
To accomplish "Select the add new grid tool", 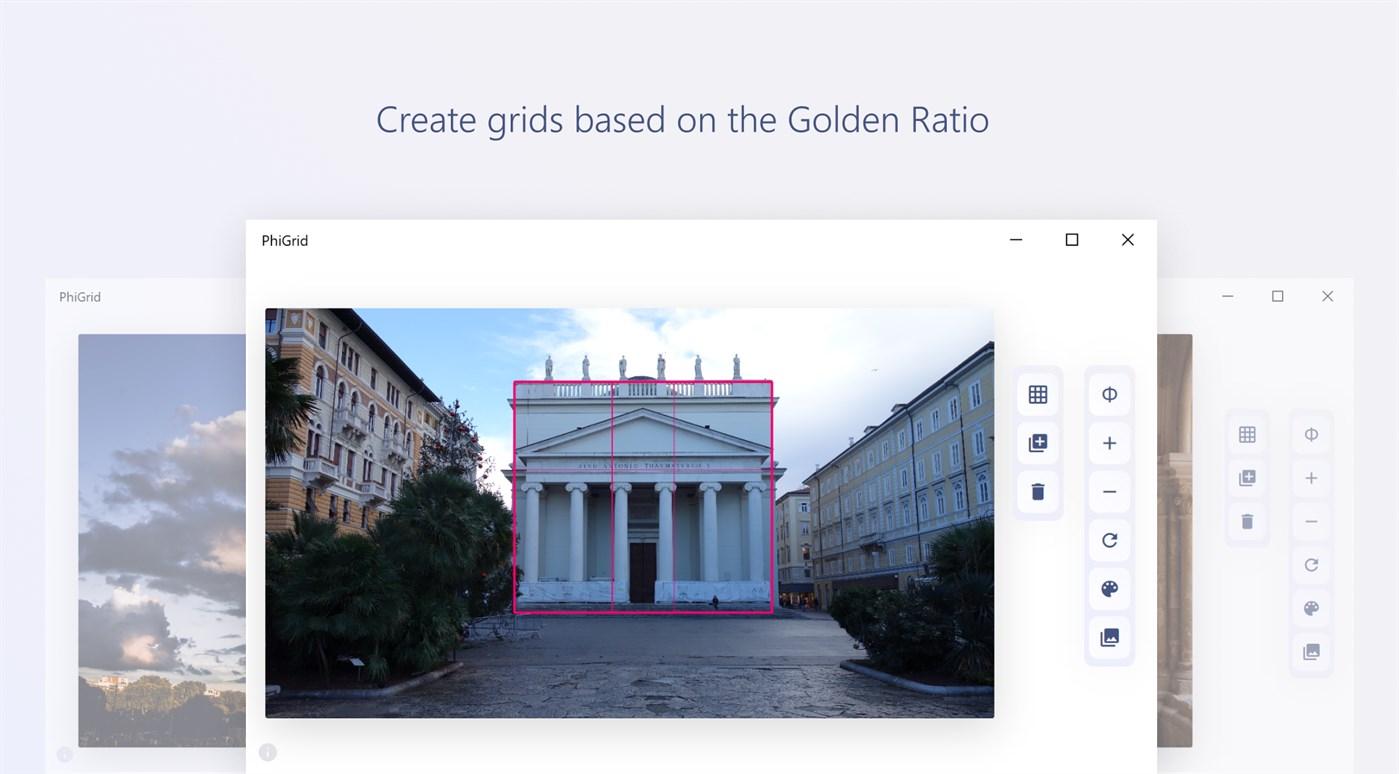I will coord(1037,442).
